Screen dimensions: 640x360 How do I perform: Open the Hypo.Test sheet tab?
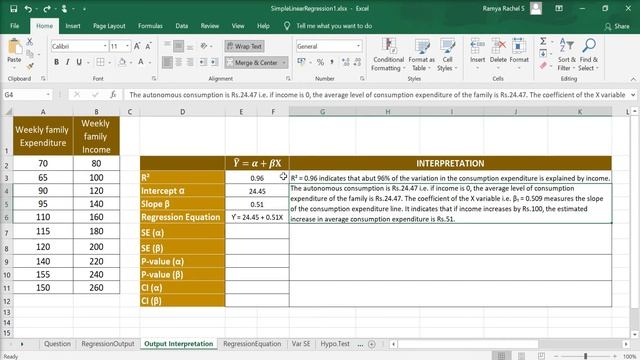click(x=335, y=344)
